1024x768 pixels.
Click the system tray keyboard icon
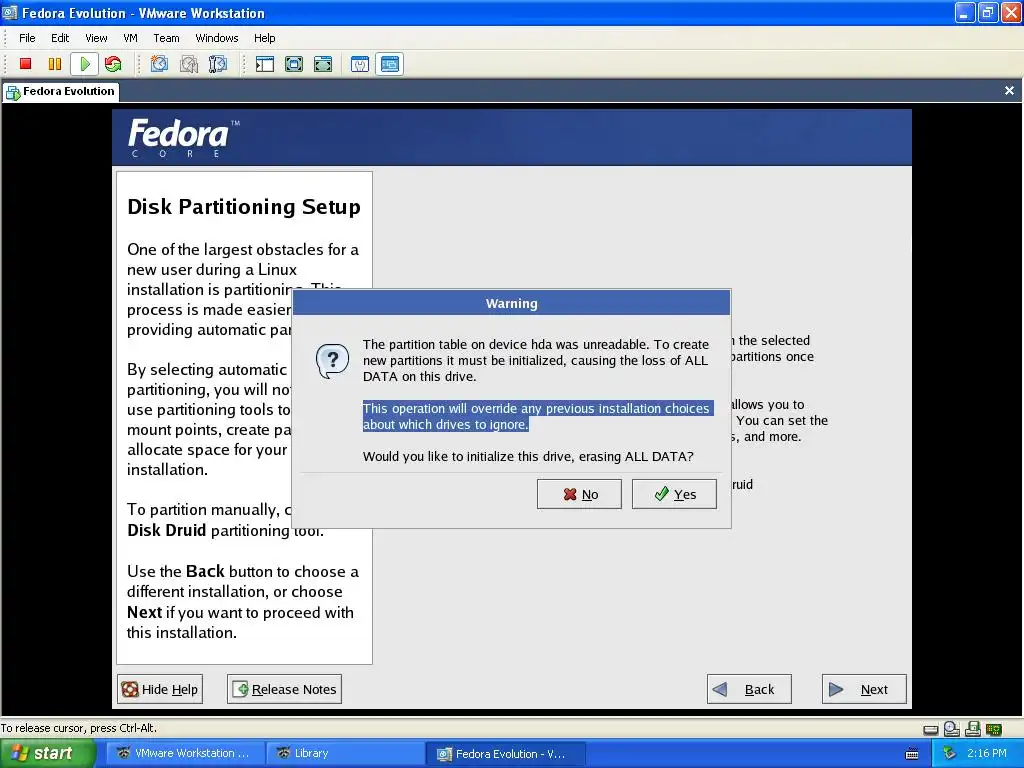pyautogui.click(x=912, y=754)
